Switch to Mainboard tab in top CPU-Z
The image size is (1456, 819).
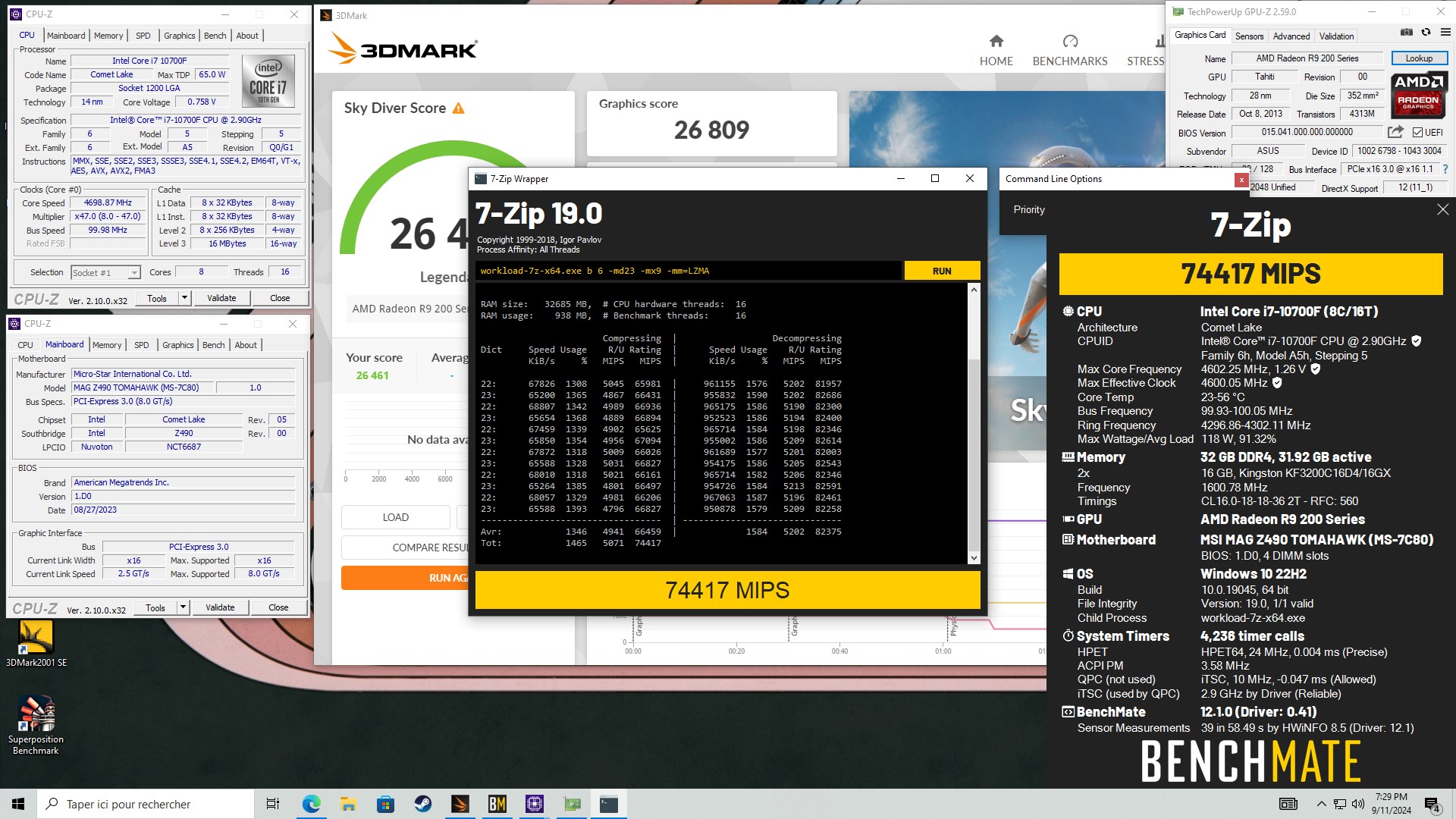point(66,36)
